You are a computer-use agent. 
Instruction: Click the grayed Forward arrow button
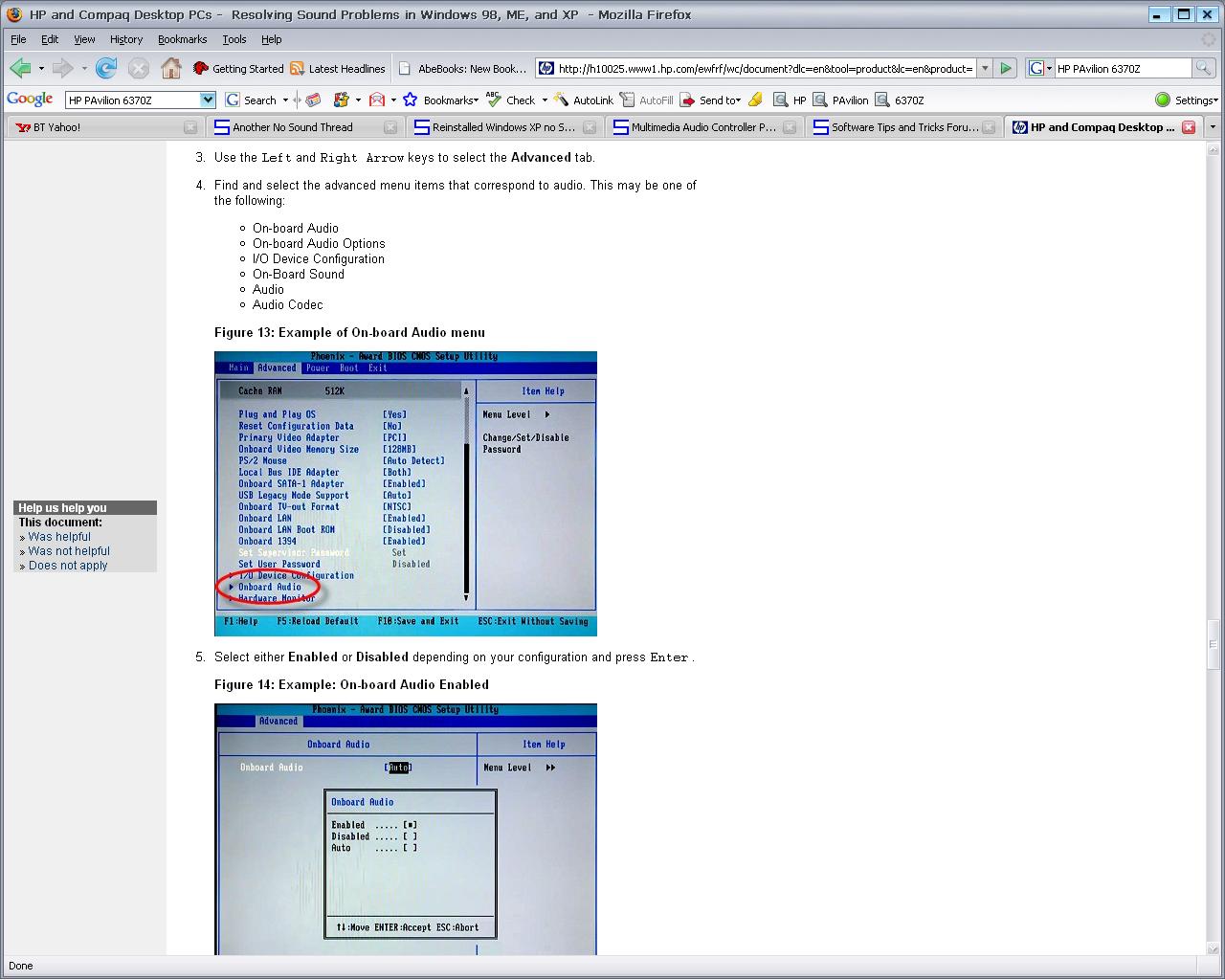[63, 68]
